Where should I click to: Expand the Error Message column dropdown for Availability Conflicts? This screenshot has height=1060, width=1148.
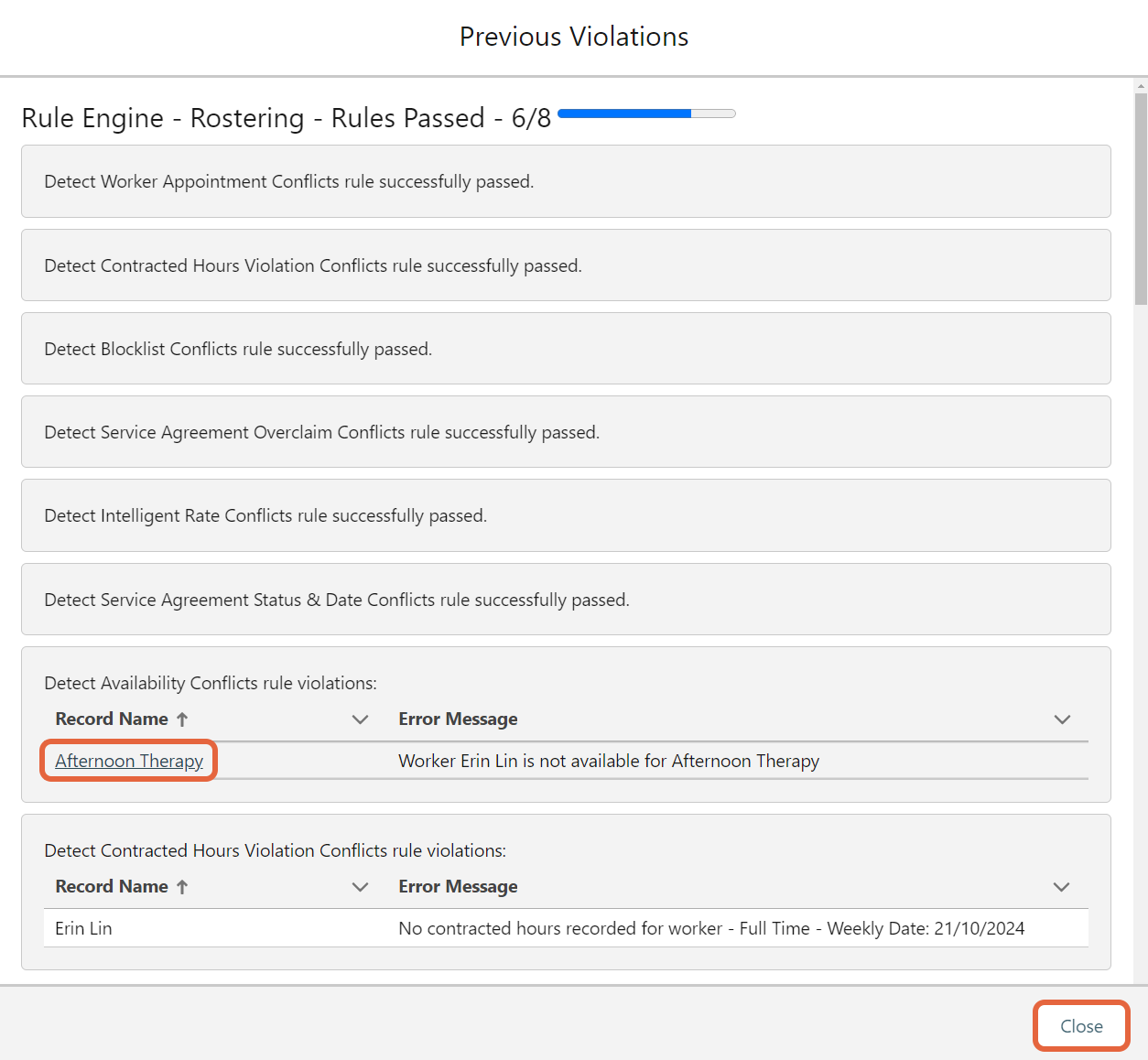(x=1062, y=719)
